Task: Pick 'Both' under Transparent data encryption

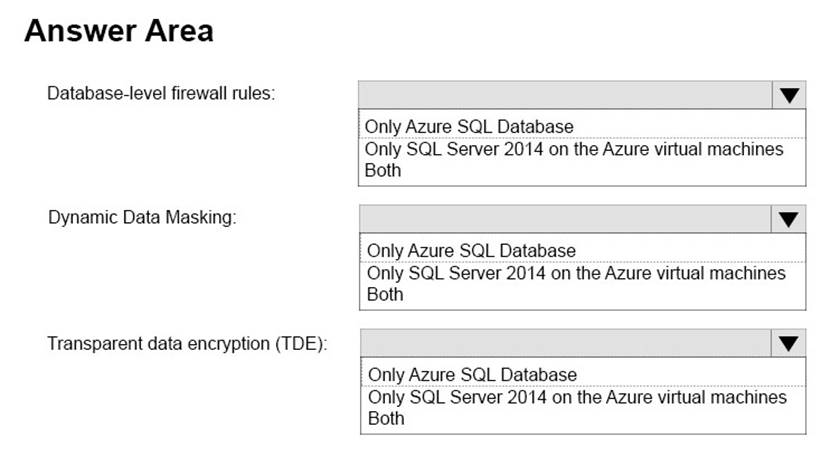Action: tap(386, 418)
